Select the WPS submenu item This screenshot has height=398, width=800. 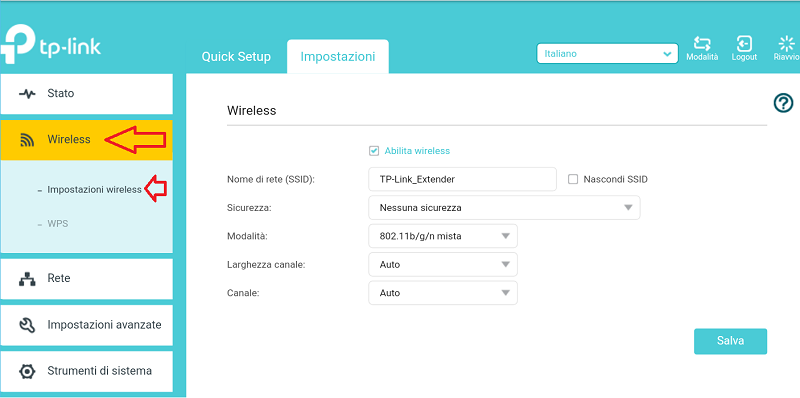[x=58, y=223]
